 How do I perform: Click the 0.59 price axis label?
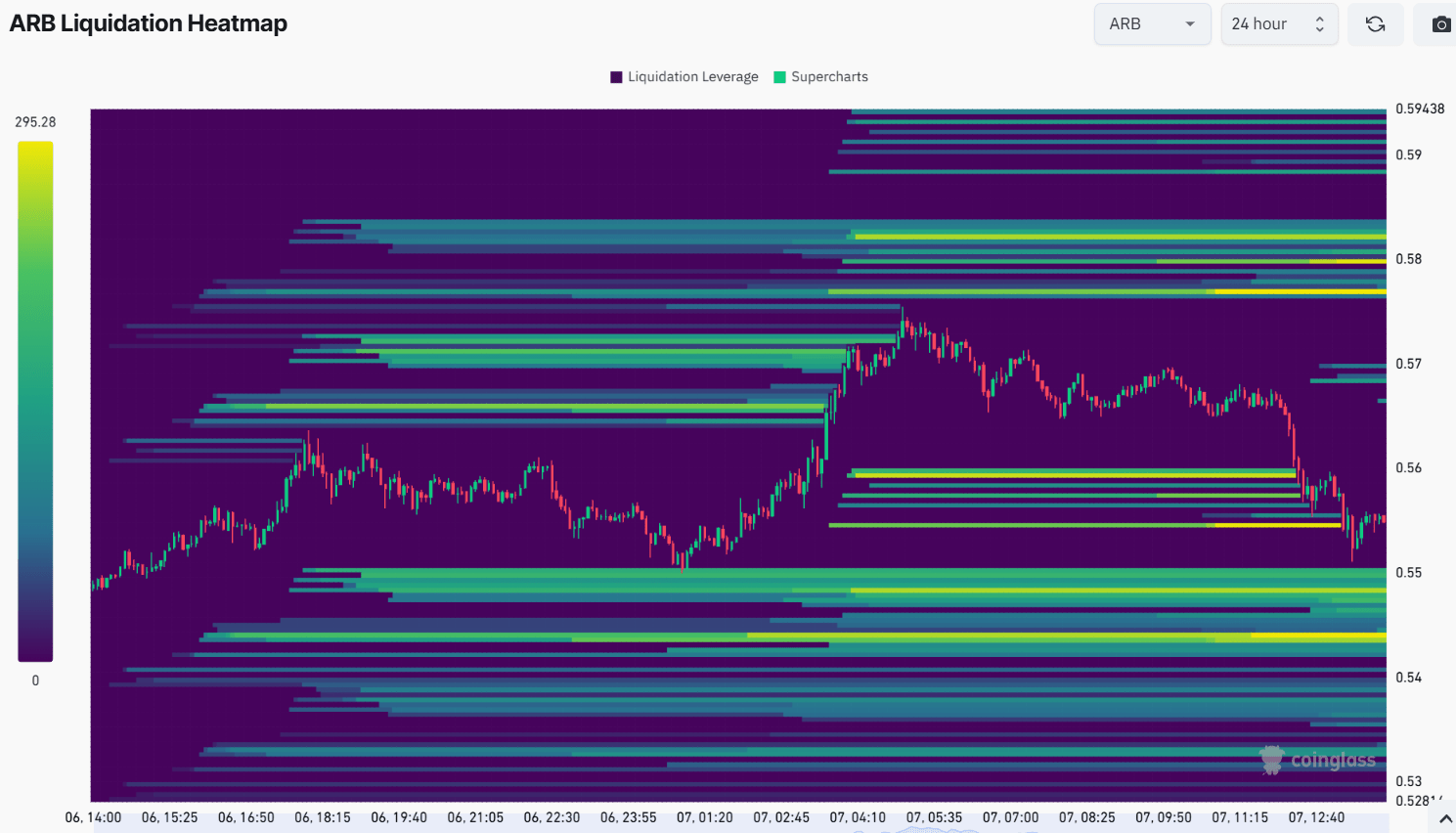point(1408,154)
